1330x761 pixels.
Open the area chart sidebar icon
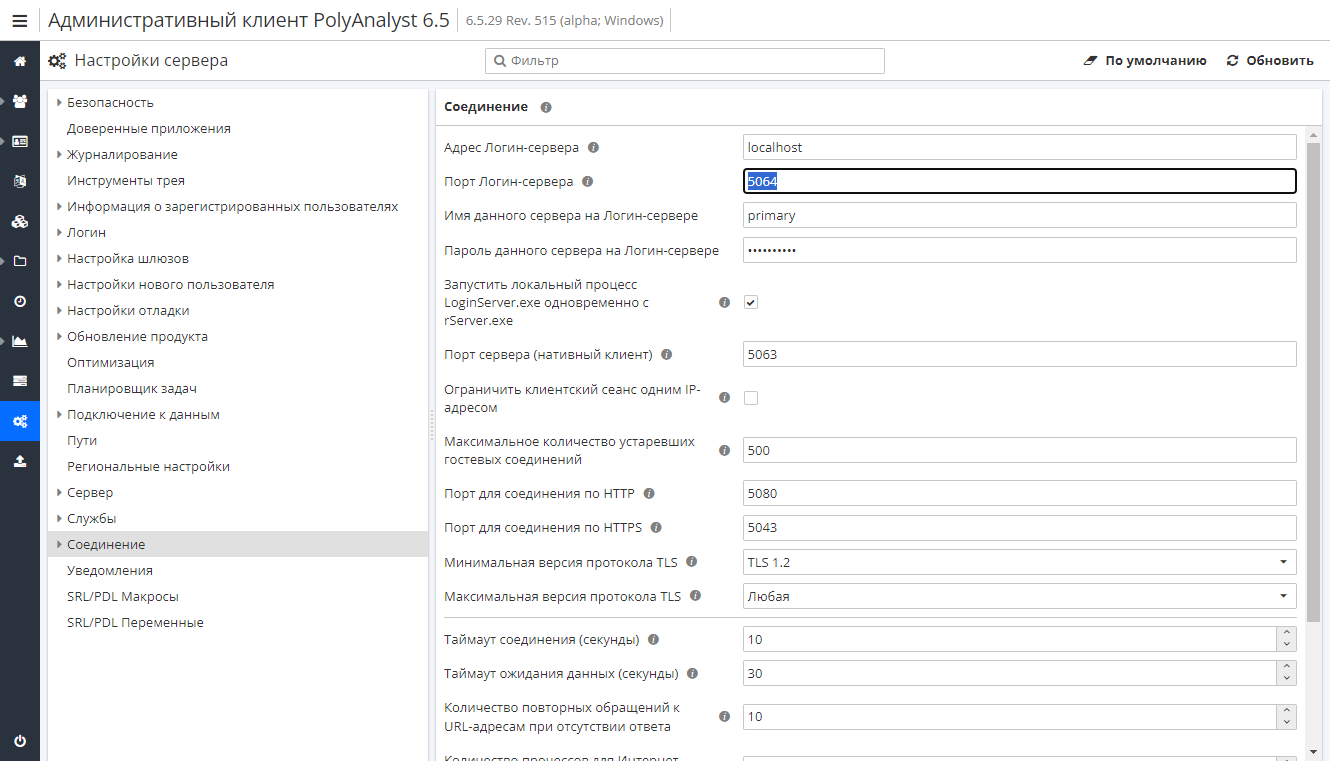(x=20, y=341)
